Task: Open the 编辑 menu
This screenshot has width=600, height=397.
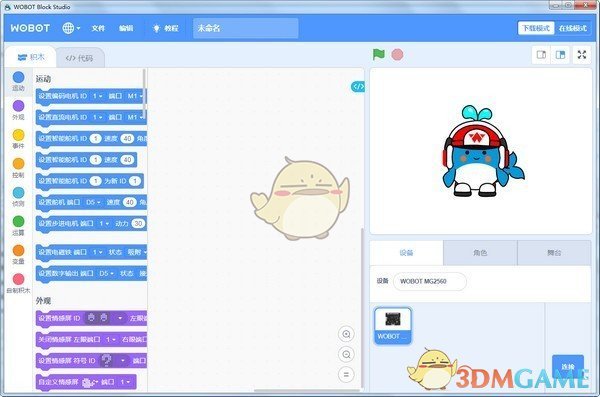Action: pos(126,28)
